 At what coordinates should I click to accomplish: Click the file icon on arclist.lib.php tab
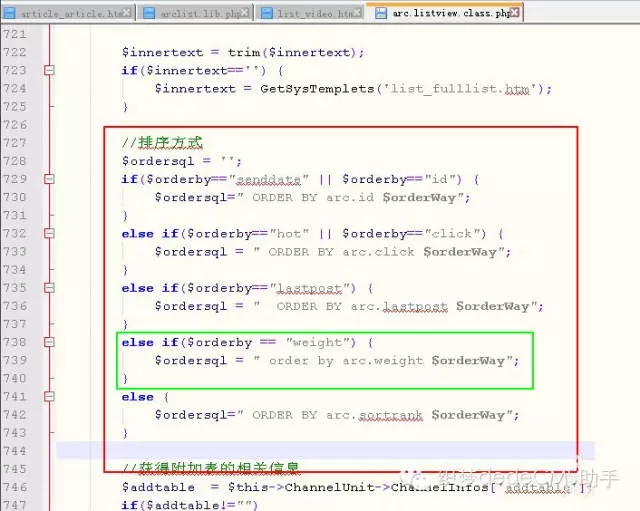(148, 13)
